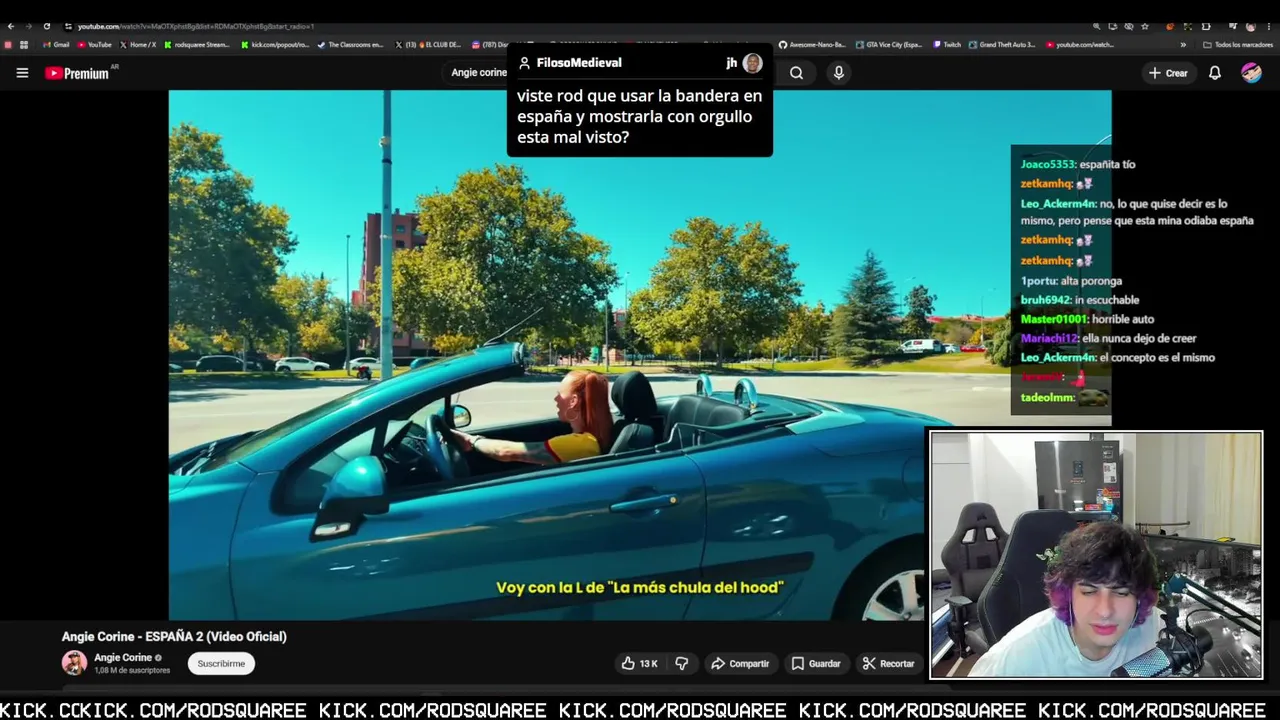Expand the bookmarks overflow chevron
The width and height of the screenshot is (1280, 720).
click(1183, 45)
